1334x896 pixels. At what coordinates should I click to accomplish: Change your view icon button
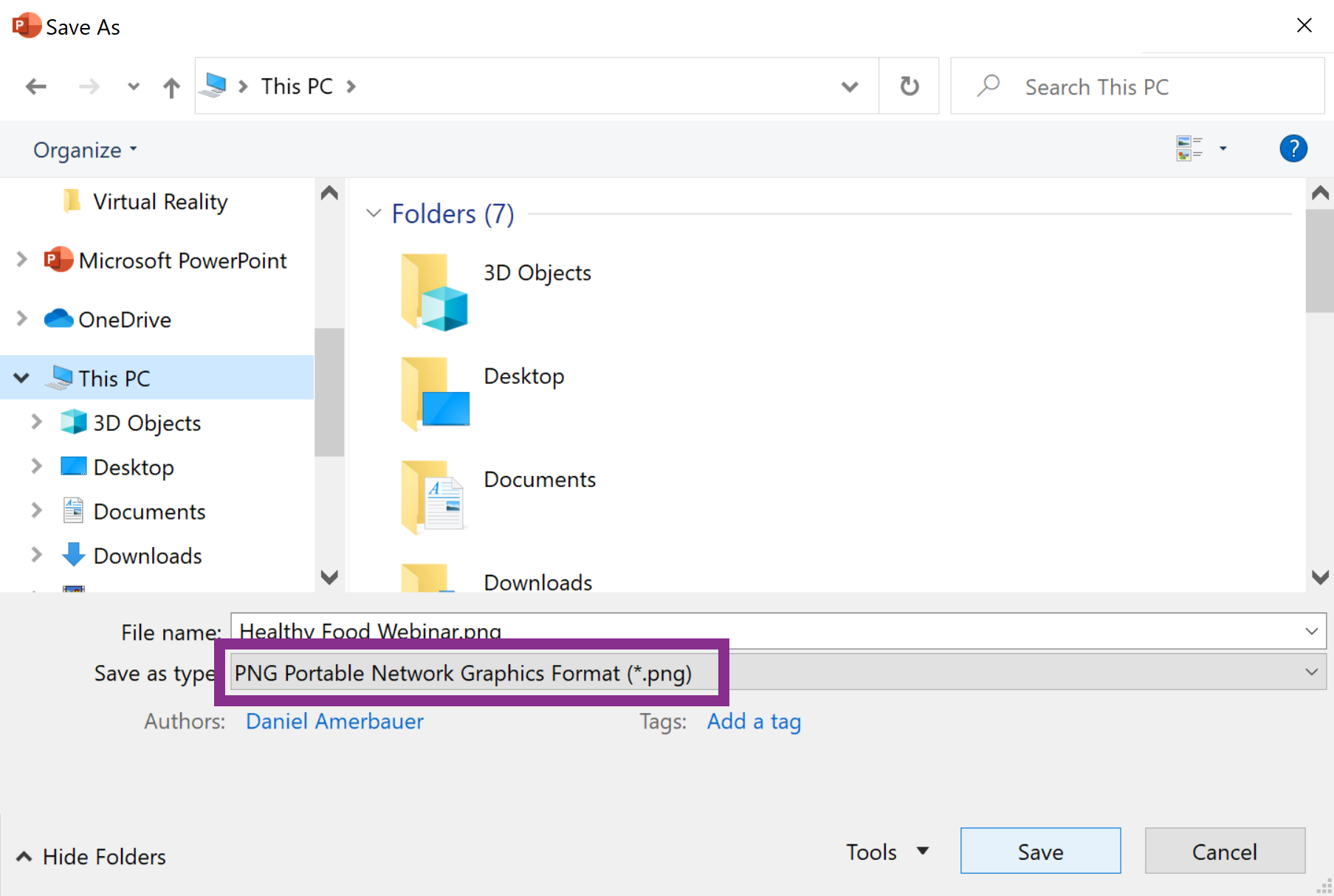click(1189, 148)
